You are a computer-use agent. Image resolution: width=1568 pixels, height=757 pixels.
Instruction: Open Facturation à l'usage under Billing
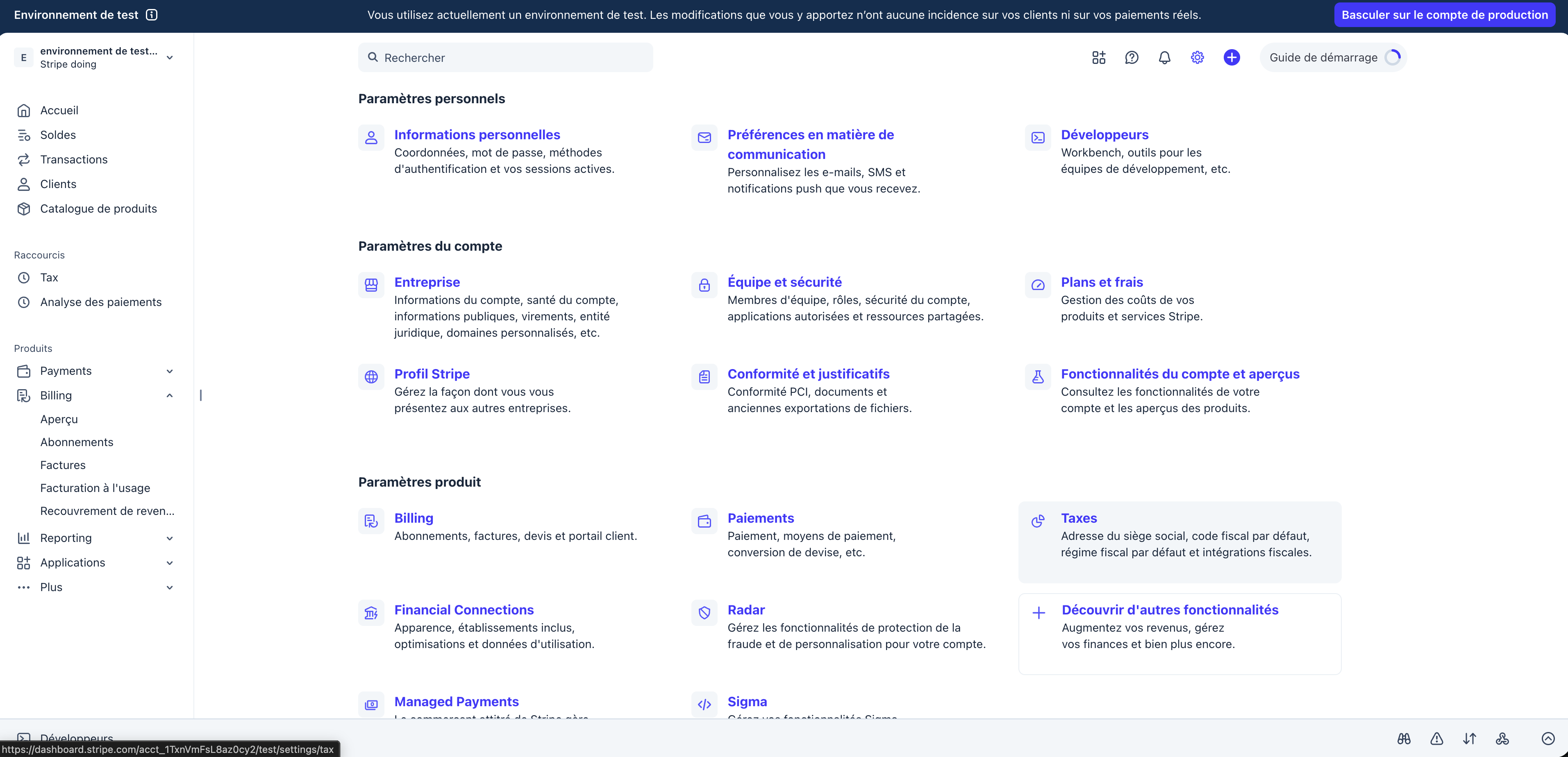pyautogui.click(x=95, y=488)
